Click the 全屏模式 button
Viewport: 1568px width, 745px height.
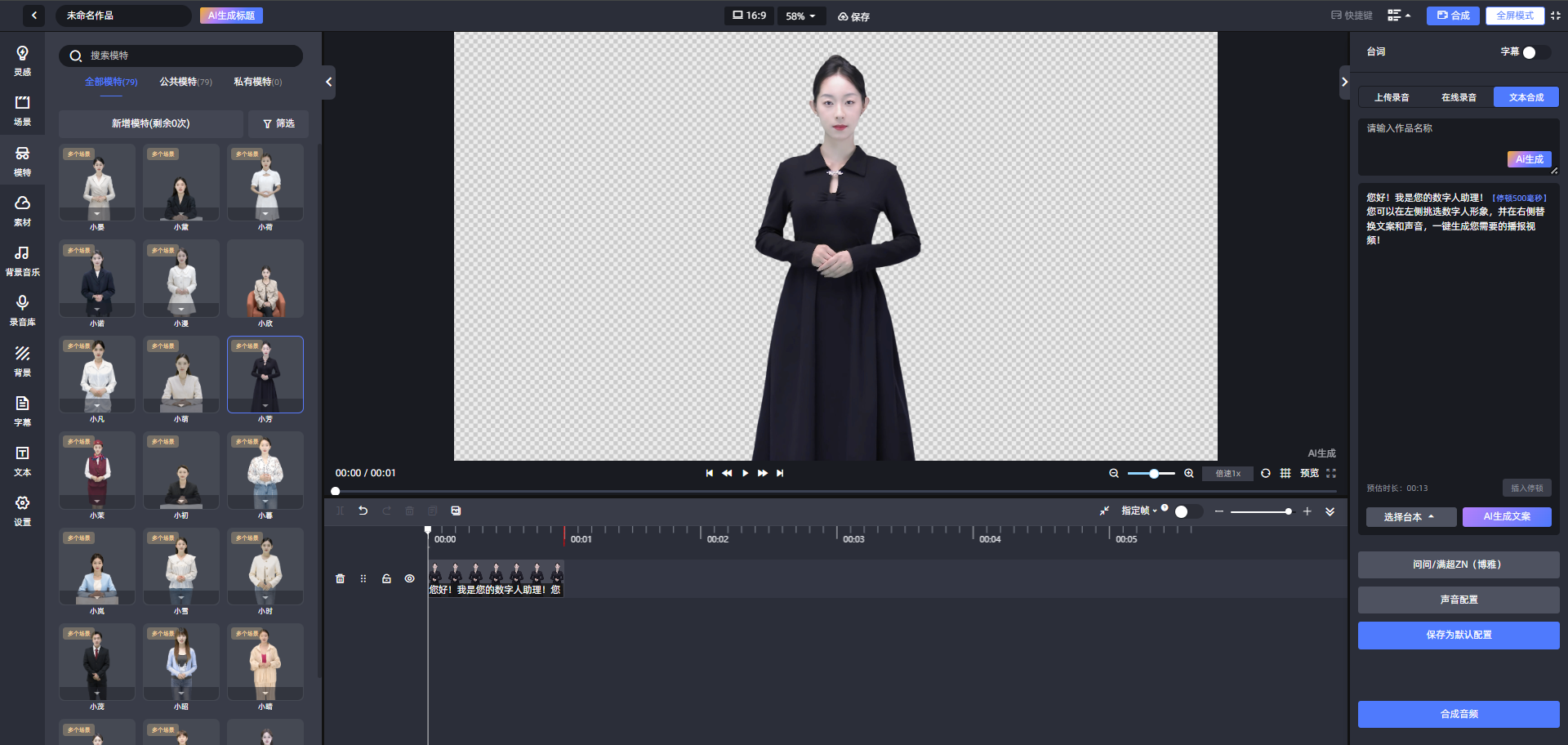[1515, 16]
